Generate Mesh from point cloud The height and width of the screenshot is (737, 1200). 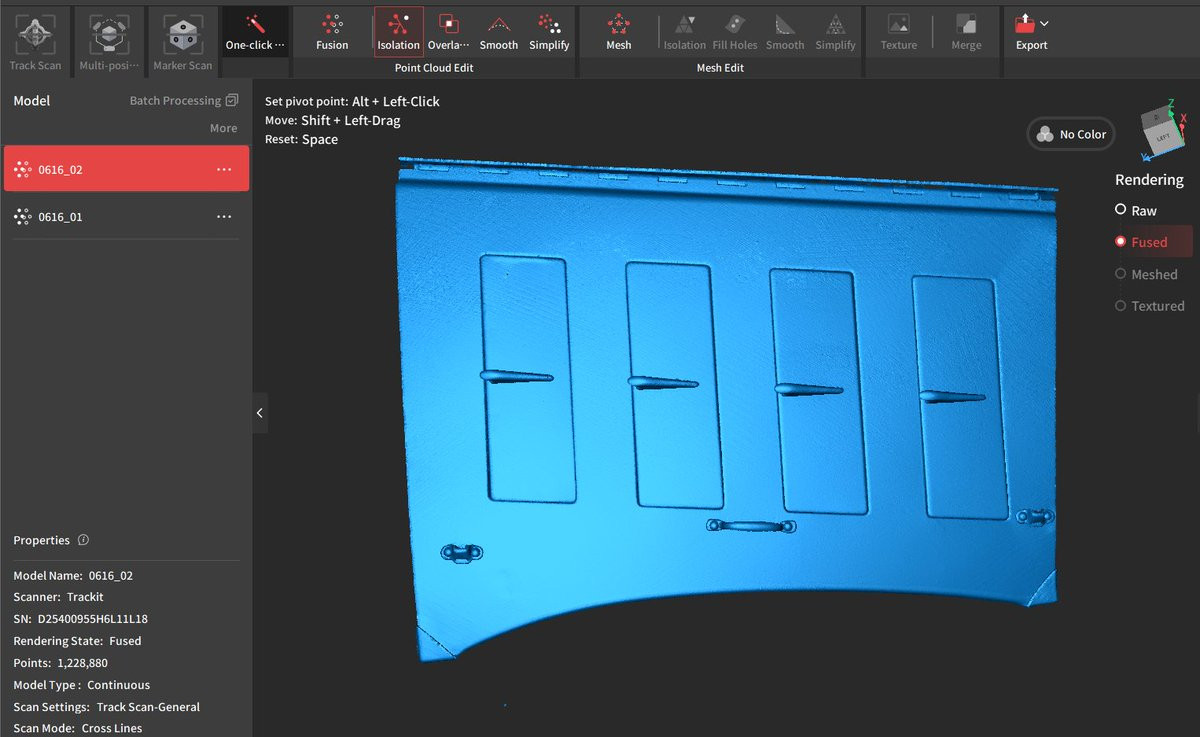[619, 31]
